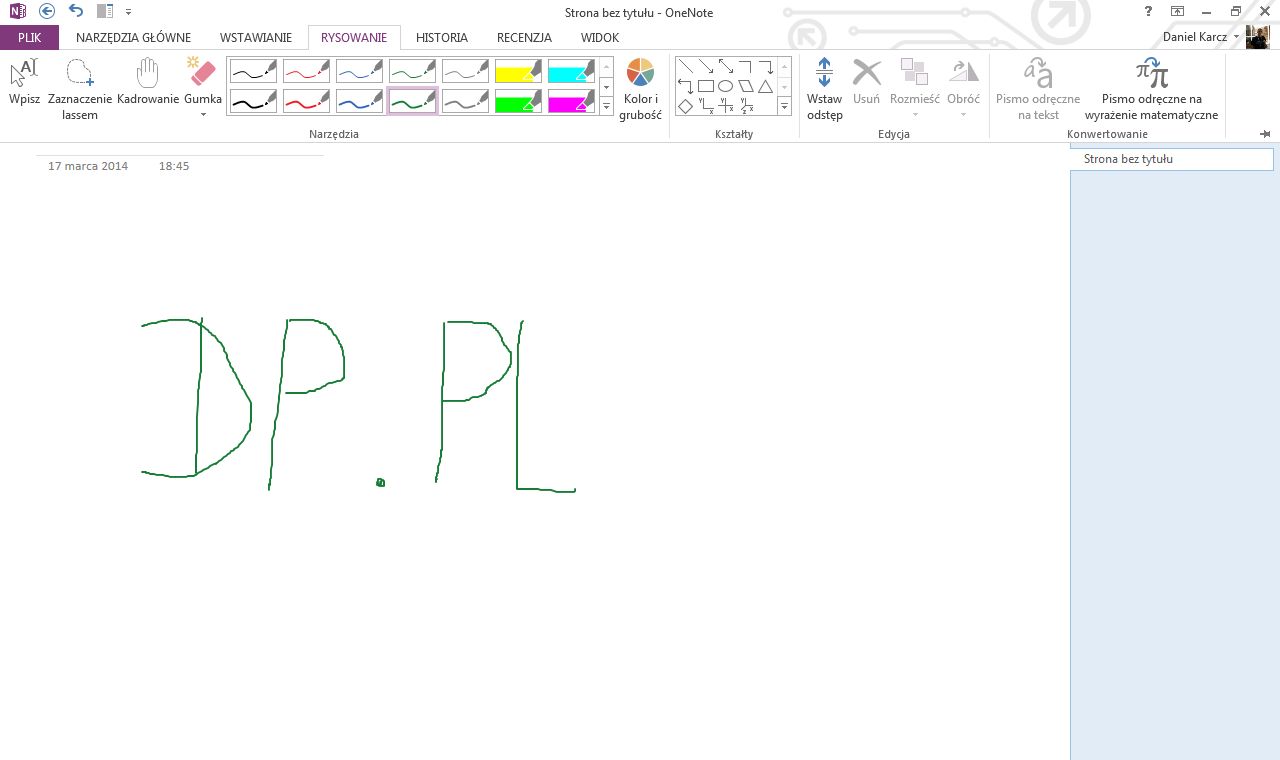
Task: Toggle the dock to desktop button
Action: [105, 11]
